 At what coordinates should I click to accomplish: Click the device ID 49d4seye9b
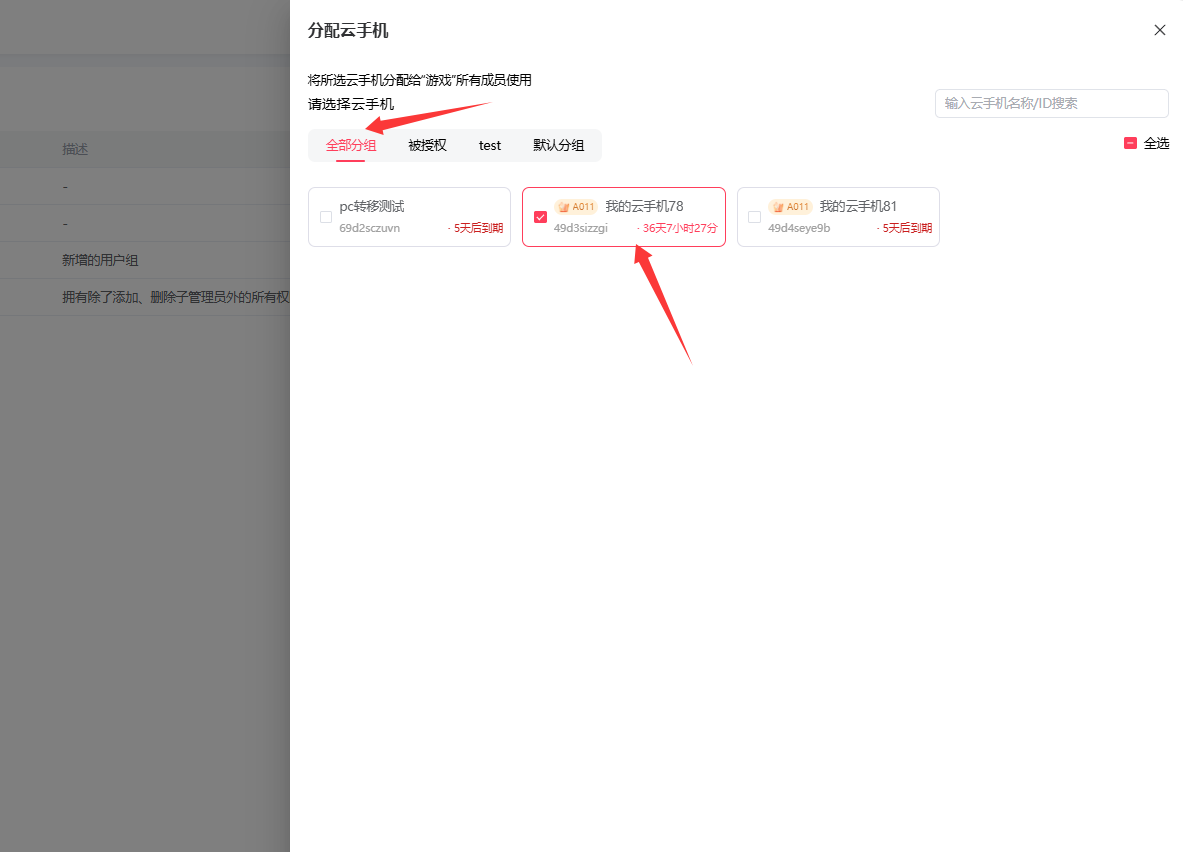click(x=799, y=228)
